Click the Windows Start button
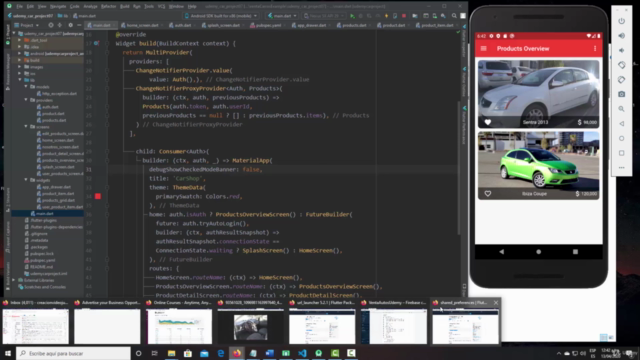 8,353
